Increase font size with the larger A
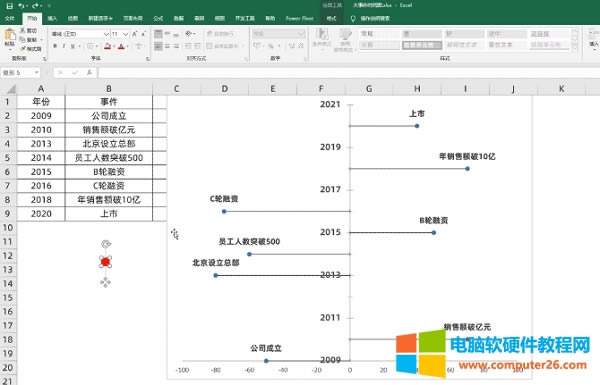Screen dimensions: 600x385 (135, 34)
